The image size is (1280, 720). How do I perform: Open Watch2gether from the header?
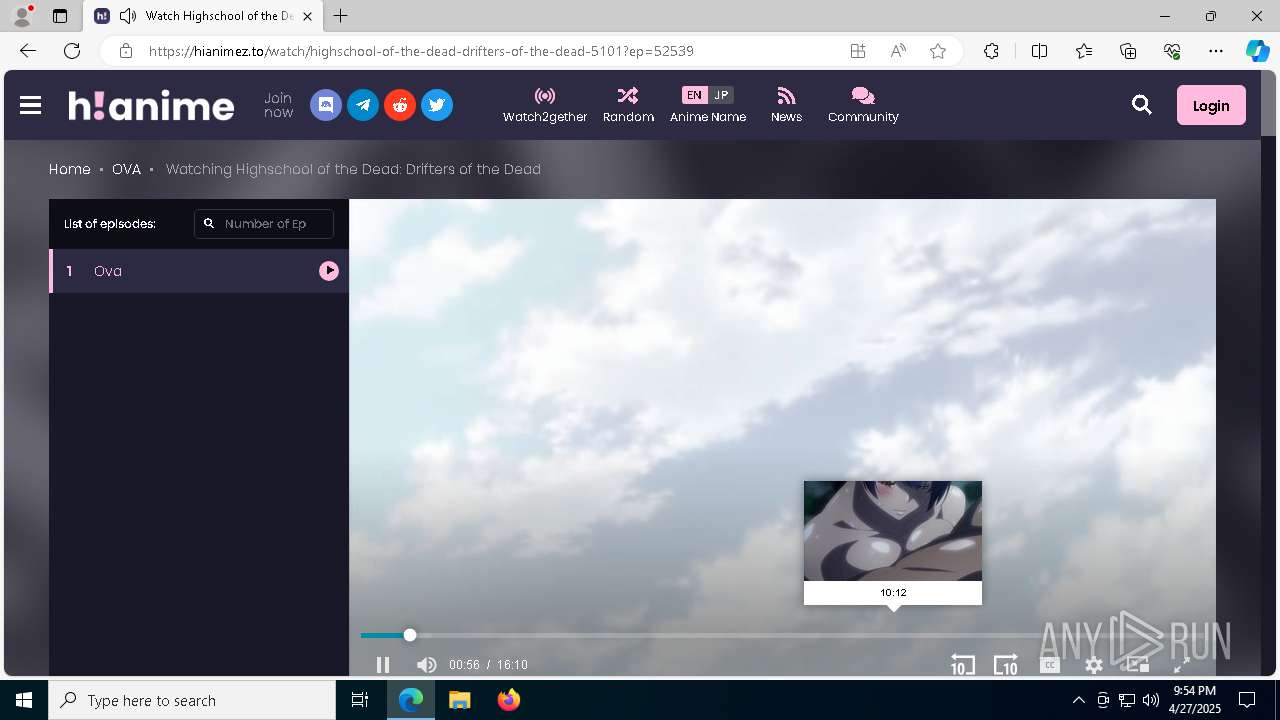click(545, 105)
